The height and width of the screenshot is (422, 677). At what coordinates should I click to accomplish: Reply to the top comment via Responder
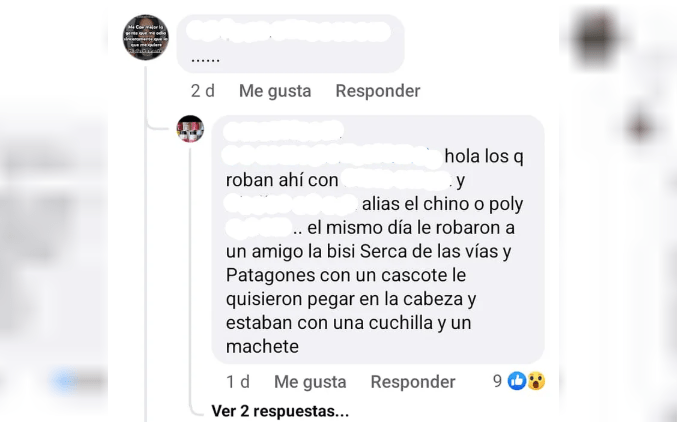click(378, 91)
